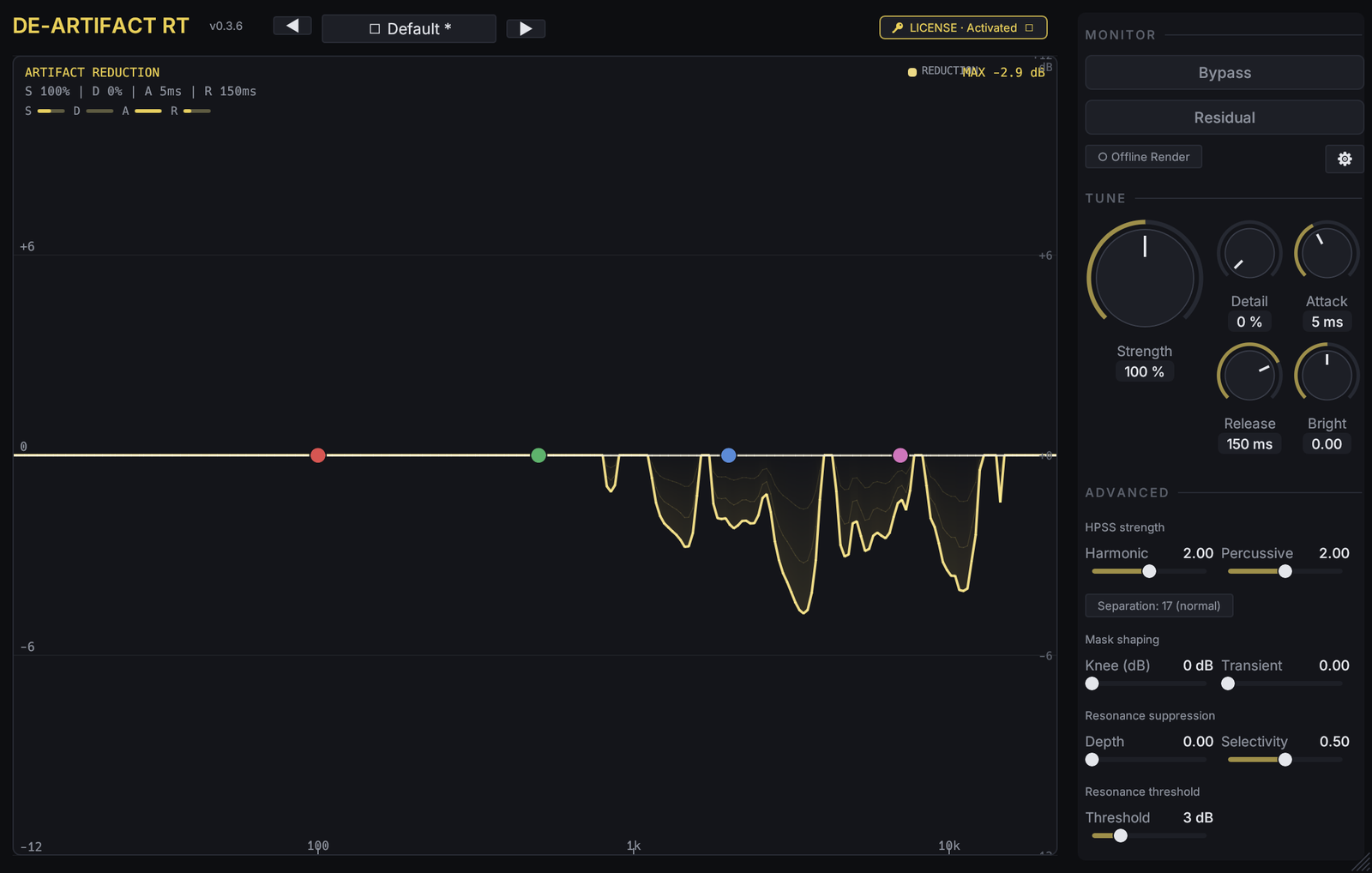Screen dimensions: 1372x873
Task: Select the Strength 100 % value field
Action: pyautogui.click(x=1145, y=371)
